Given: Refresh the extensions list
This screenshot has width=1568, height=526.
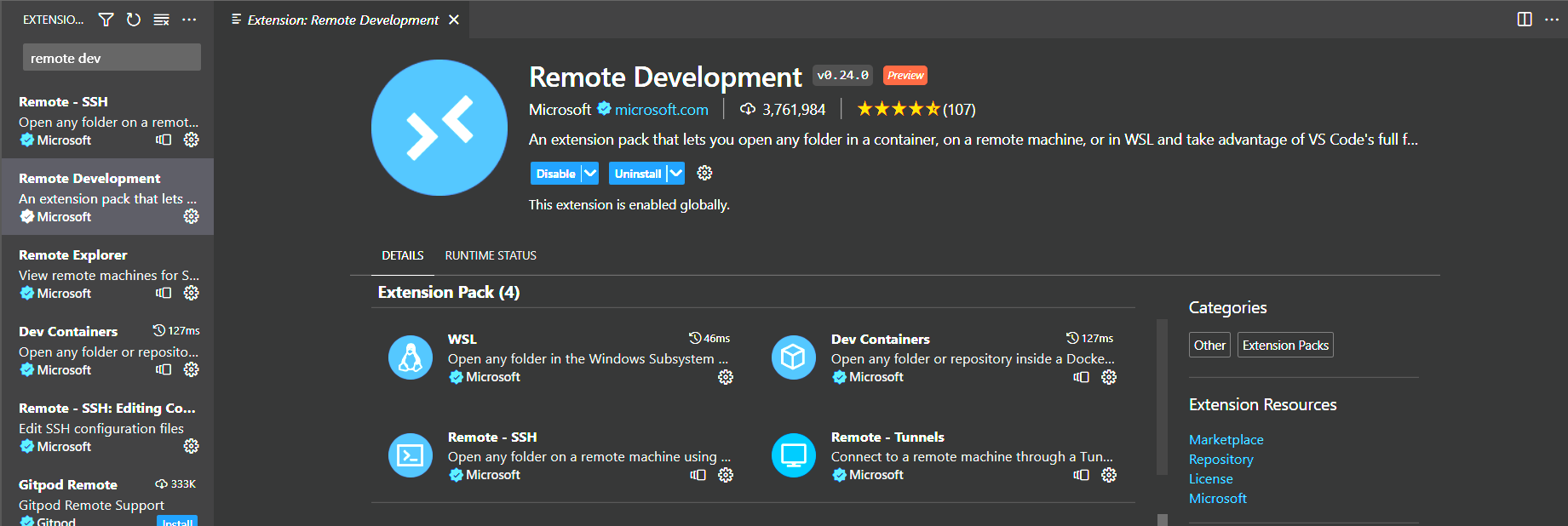Looking at the screenshot, I should (x=134, y=20).
